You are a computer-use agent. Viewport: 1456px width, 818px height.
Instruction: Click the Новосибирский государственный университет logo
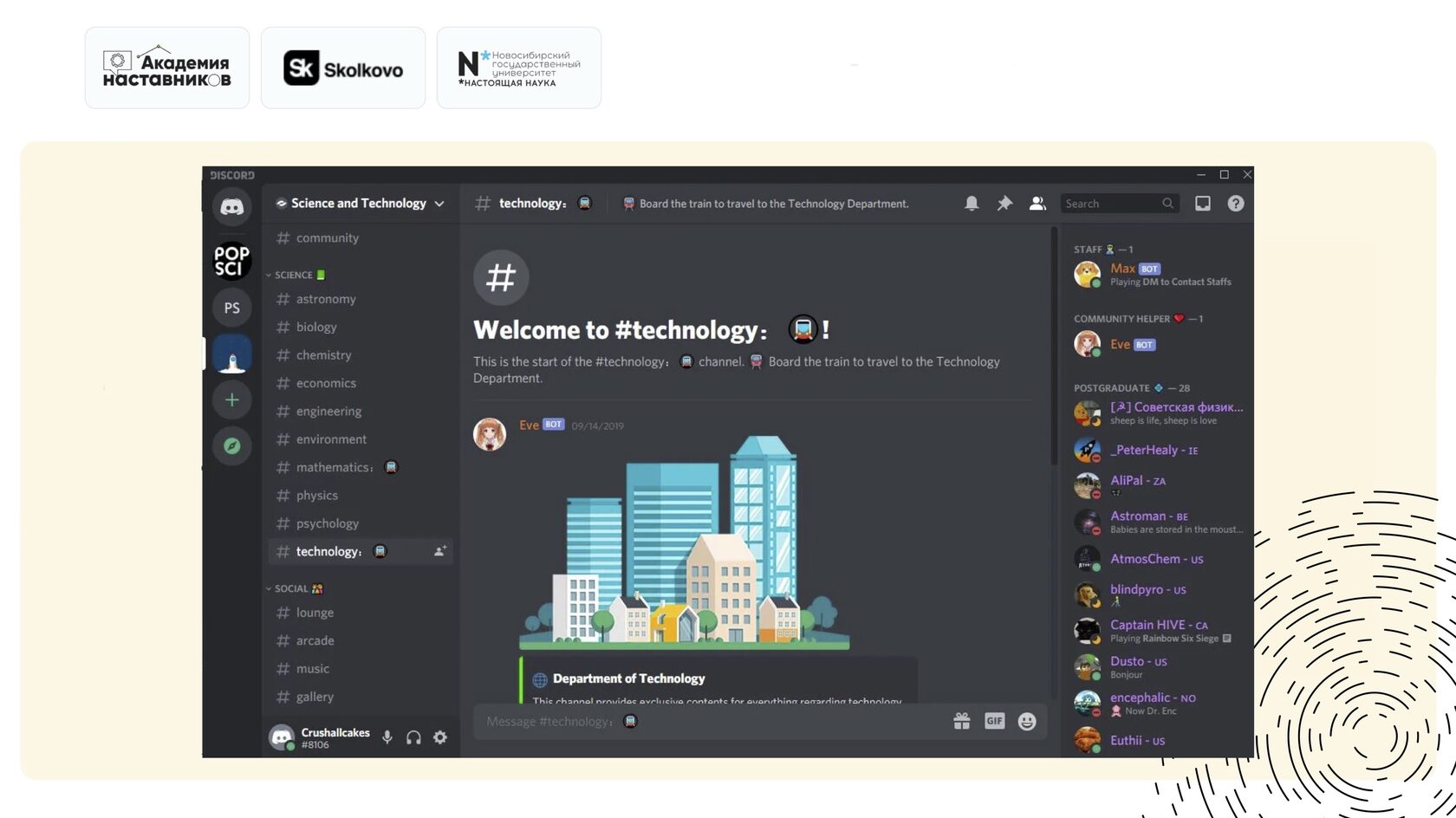[519, 68]
